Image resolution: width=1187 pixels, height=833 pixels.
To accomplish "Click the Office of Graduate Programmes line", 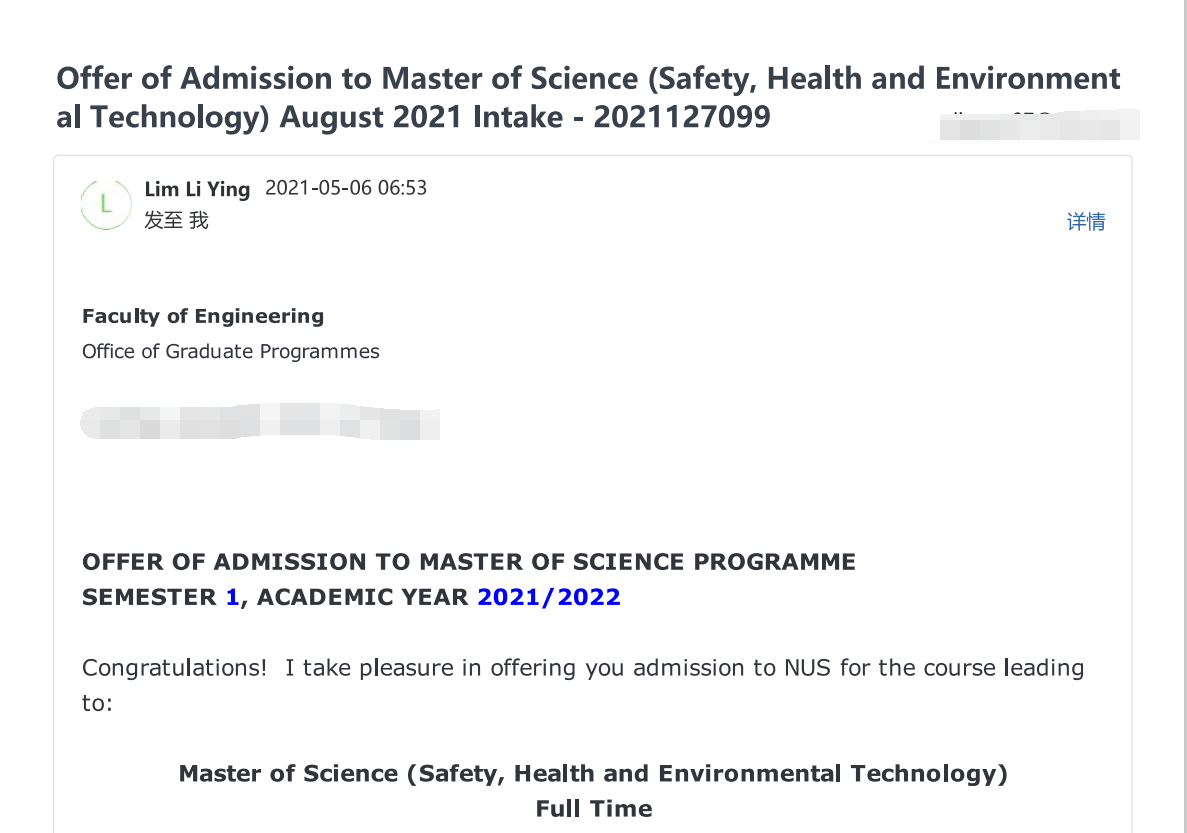I will (x=231, y=351).
